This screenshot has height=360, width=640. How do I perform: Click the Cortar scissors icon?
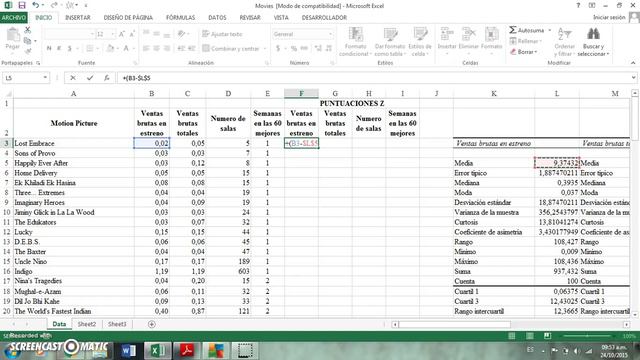click(28, 30)
